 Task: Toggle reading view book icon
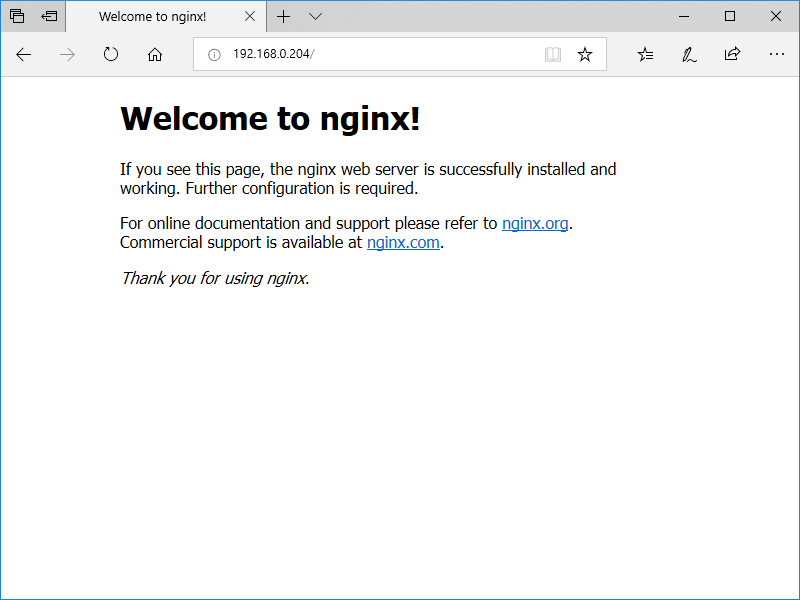tap(553, 54)
